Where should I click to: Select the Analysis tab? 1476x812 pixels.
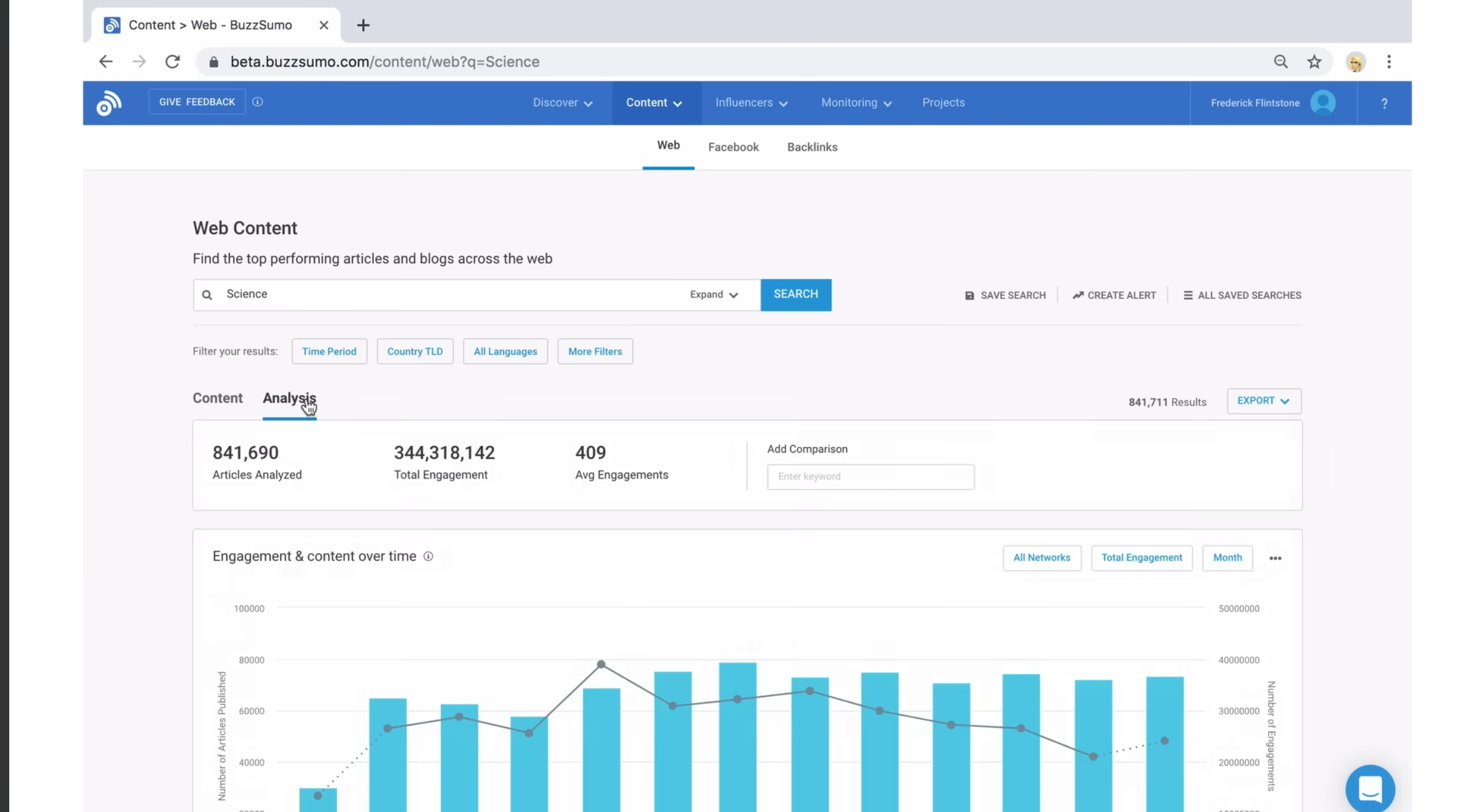tap(289, 399)
